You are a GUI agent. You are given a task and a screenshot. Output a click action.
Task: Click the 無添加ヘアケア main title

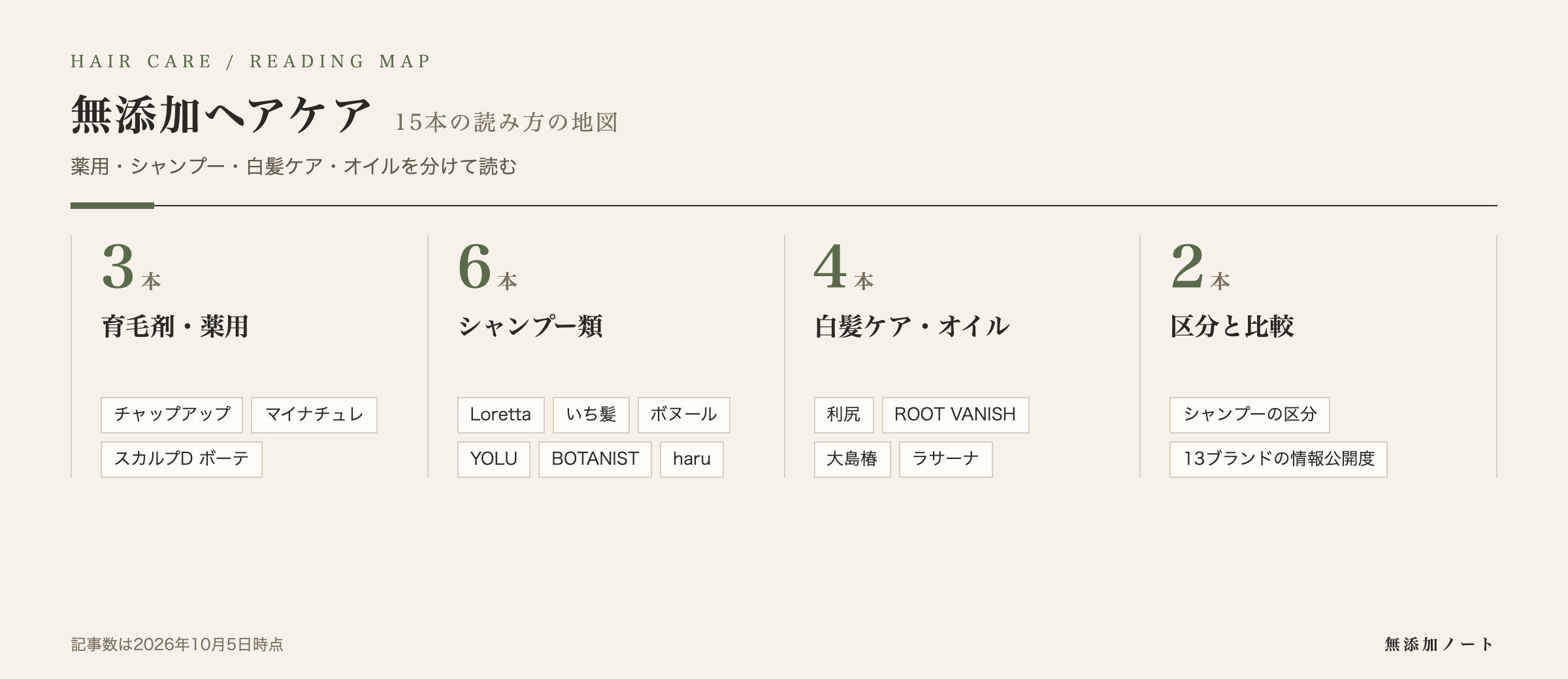221,115
